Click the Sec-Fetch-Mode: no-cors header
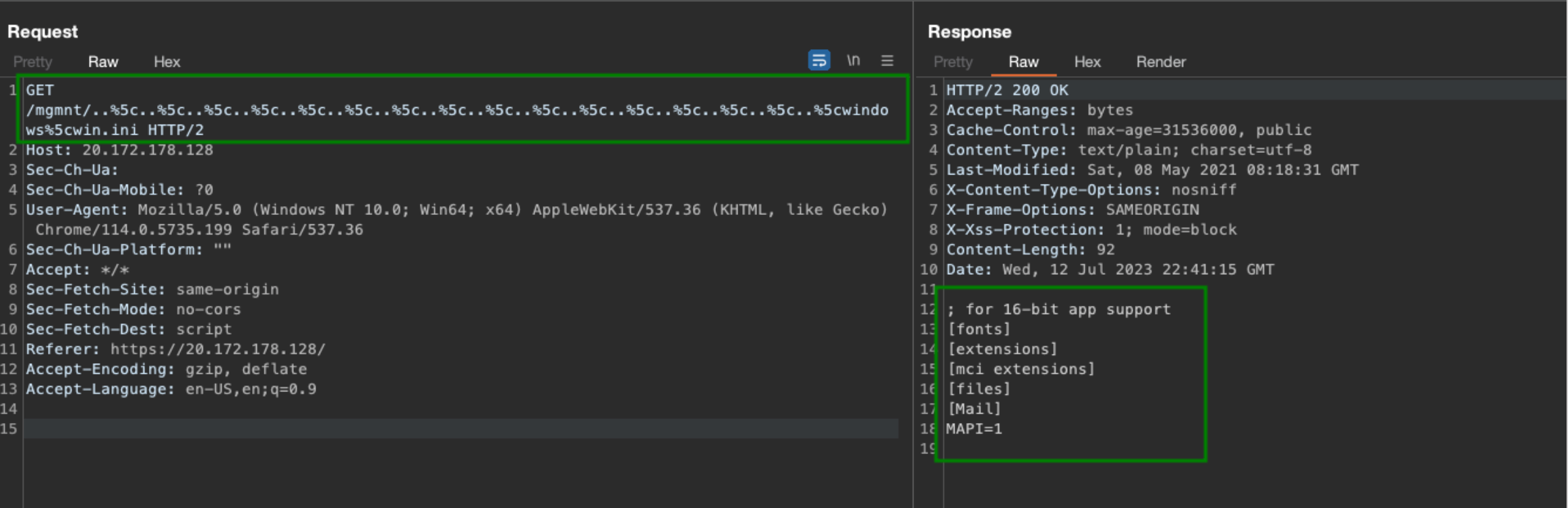1568x508 pixels. 133,309
